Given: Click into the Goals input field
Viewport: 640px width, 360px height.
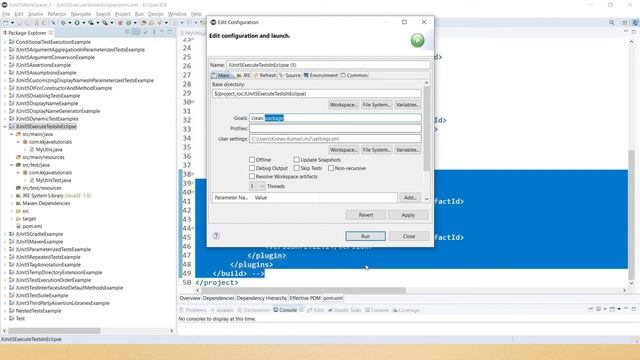Looking at the screenshot, I should [x=335, y=118].
